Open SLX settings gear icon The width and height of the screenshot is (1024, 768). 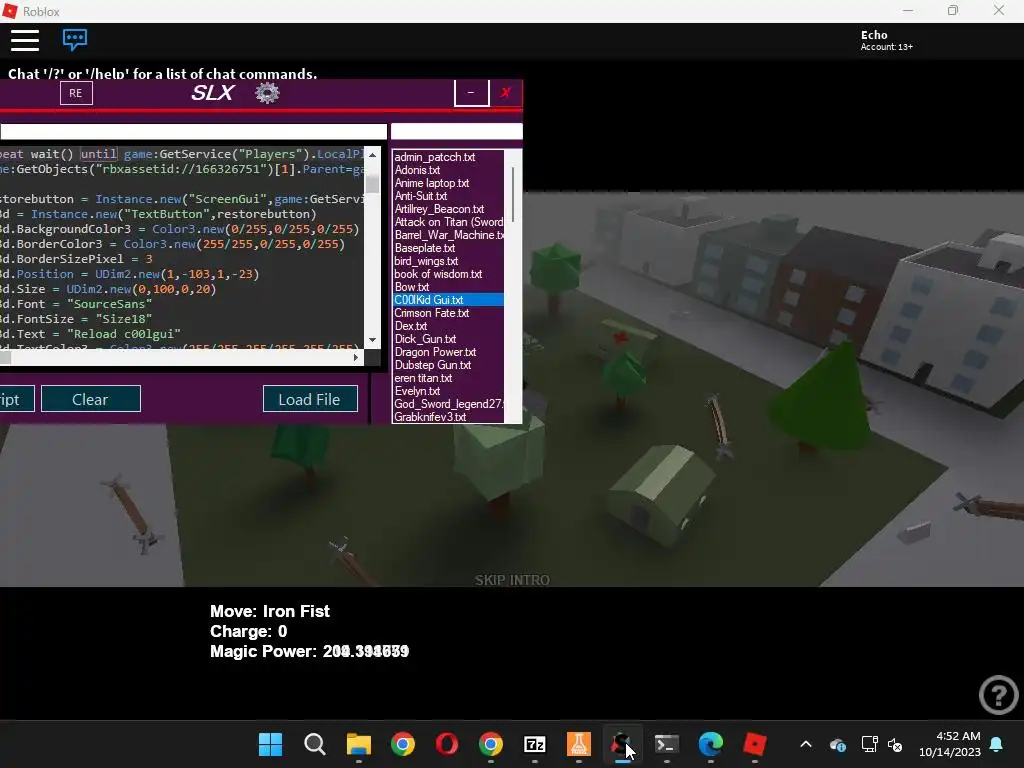pos(267,93)
